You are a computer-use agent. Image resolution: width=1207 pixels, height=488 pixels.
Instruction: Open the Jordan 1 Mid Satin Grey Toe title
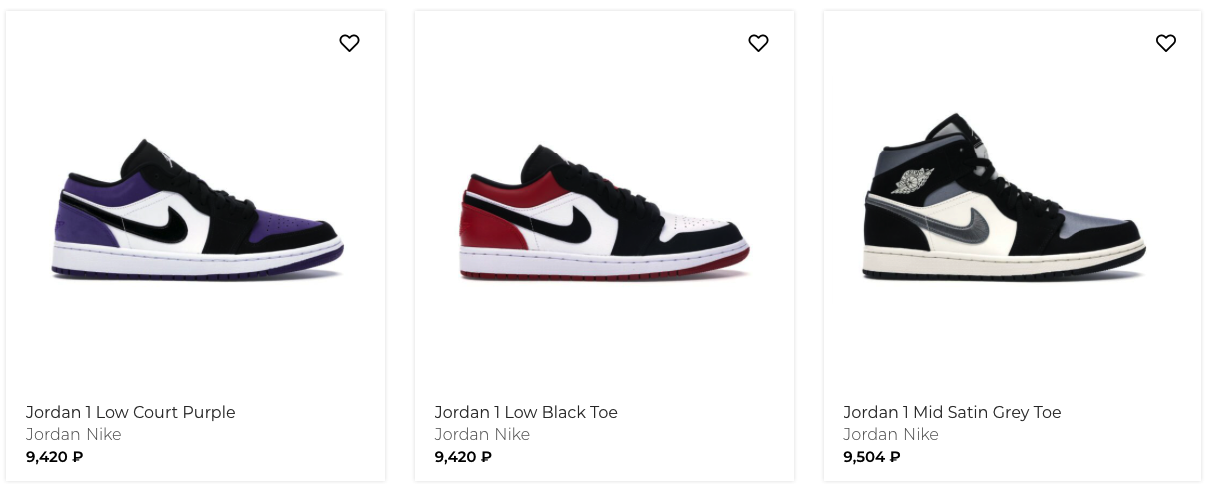(952, 412)
